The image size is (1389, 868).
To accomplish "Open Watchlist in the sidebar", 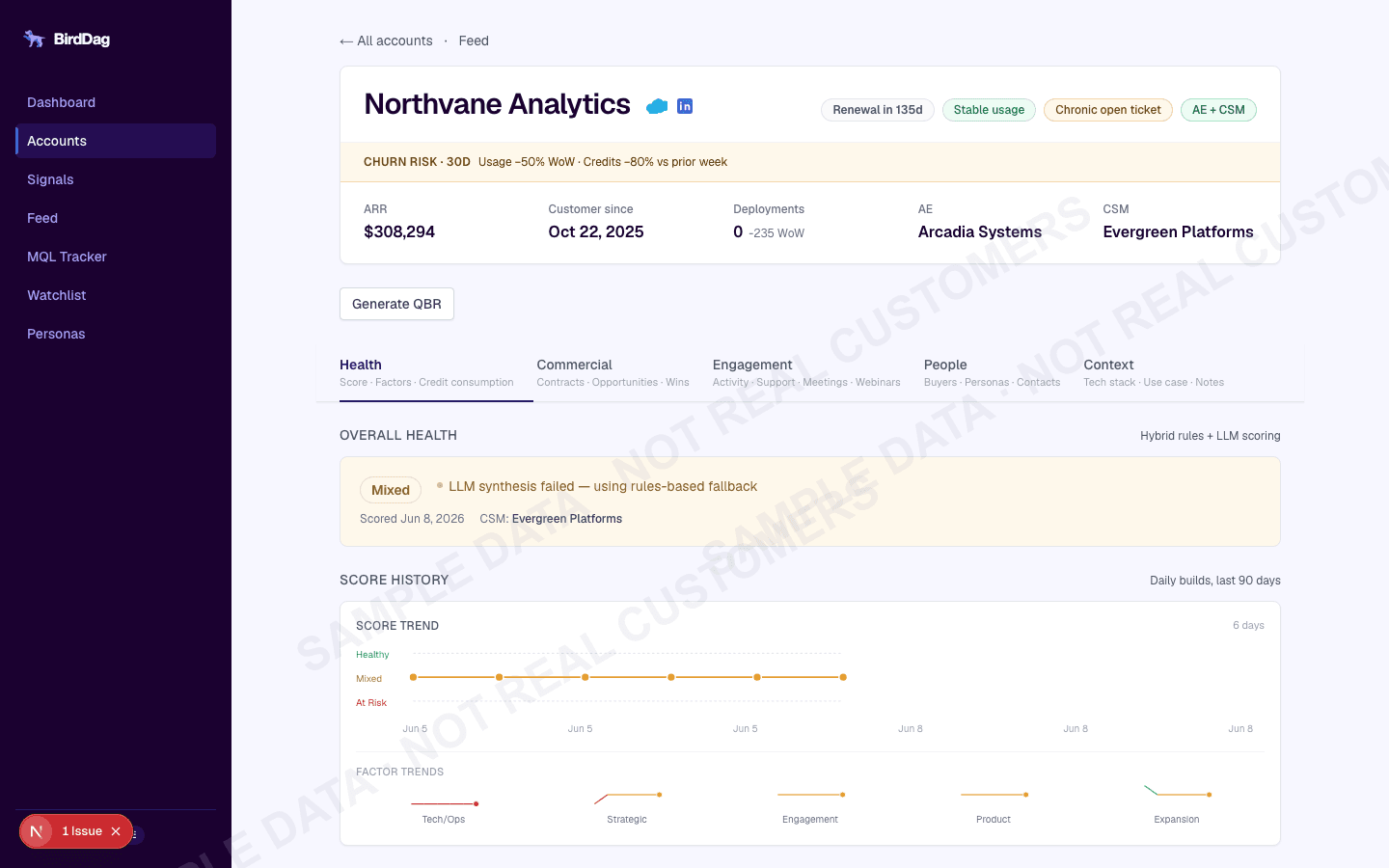I will point(116,295).
